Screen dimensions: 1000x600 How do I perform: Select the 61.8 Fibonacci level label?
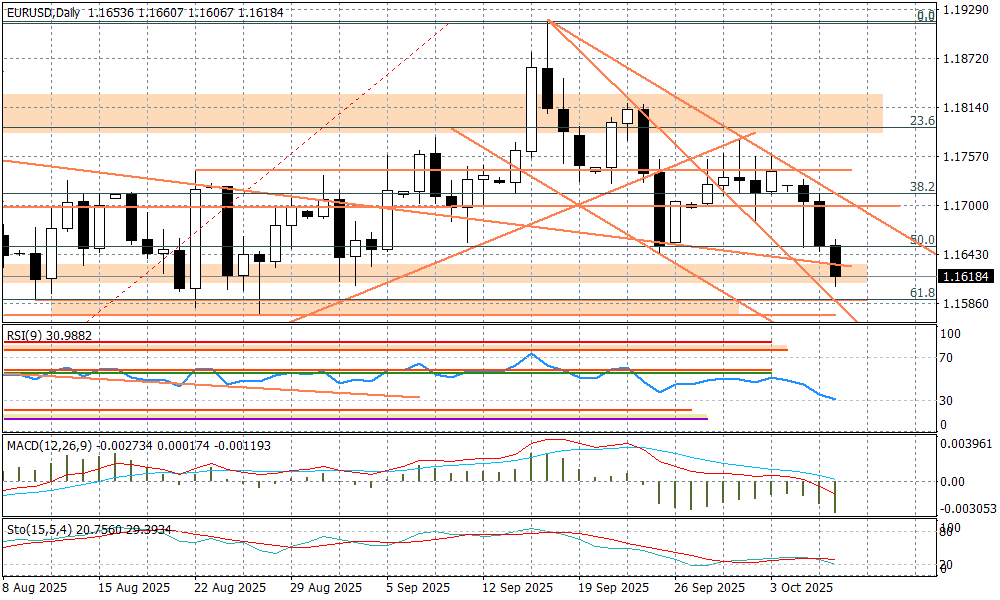[x=922, y=293]
